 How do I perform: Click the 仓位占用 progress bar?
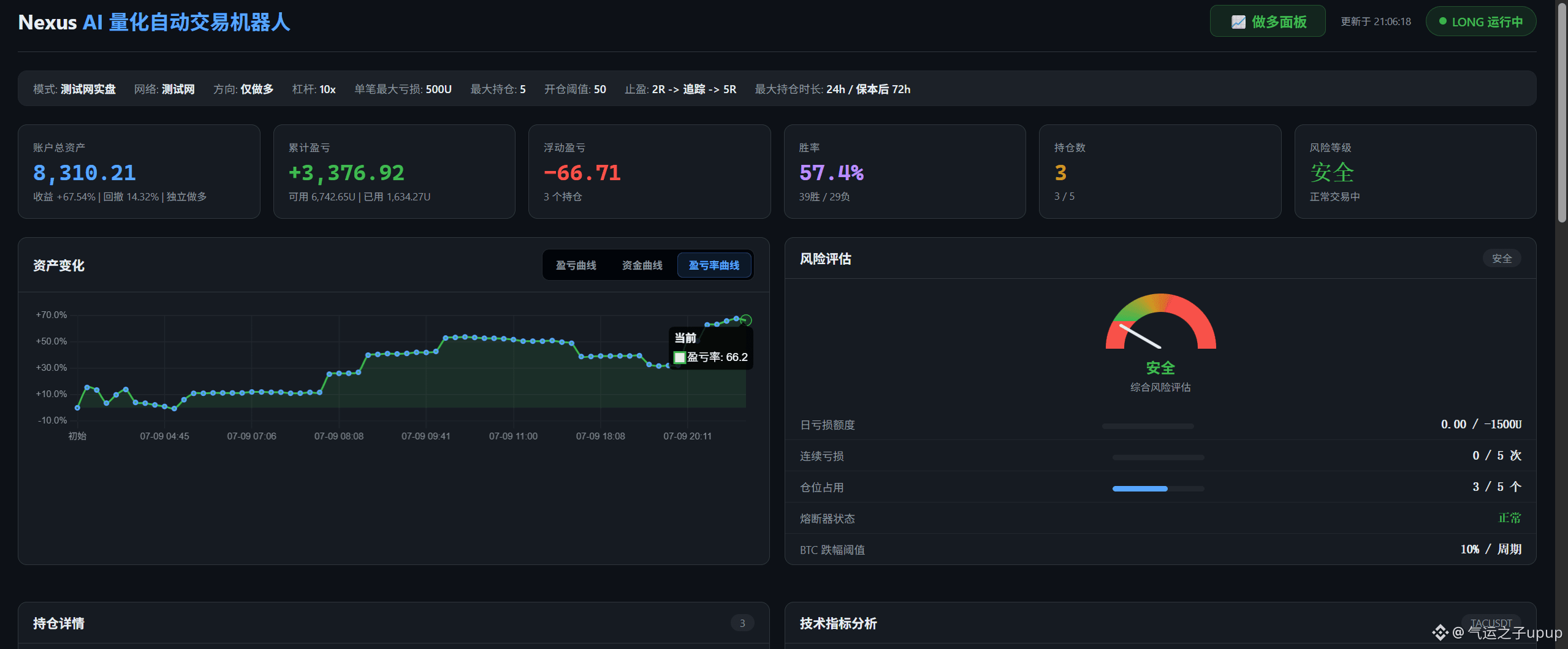pos(1159,488)
